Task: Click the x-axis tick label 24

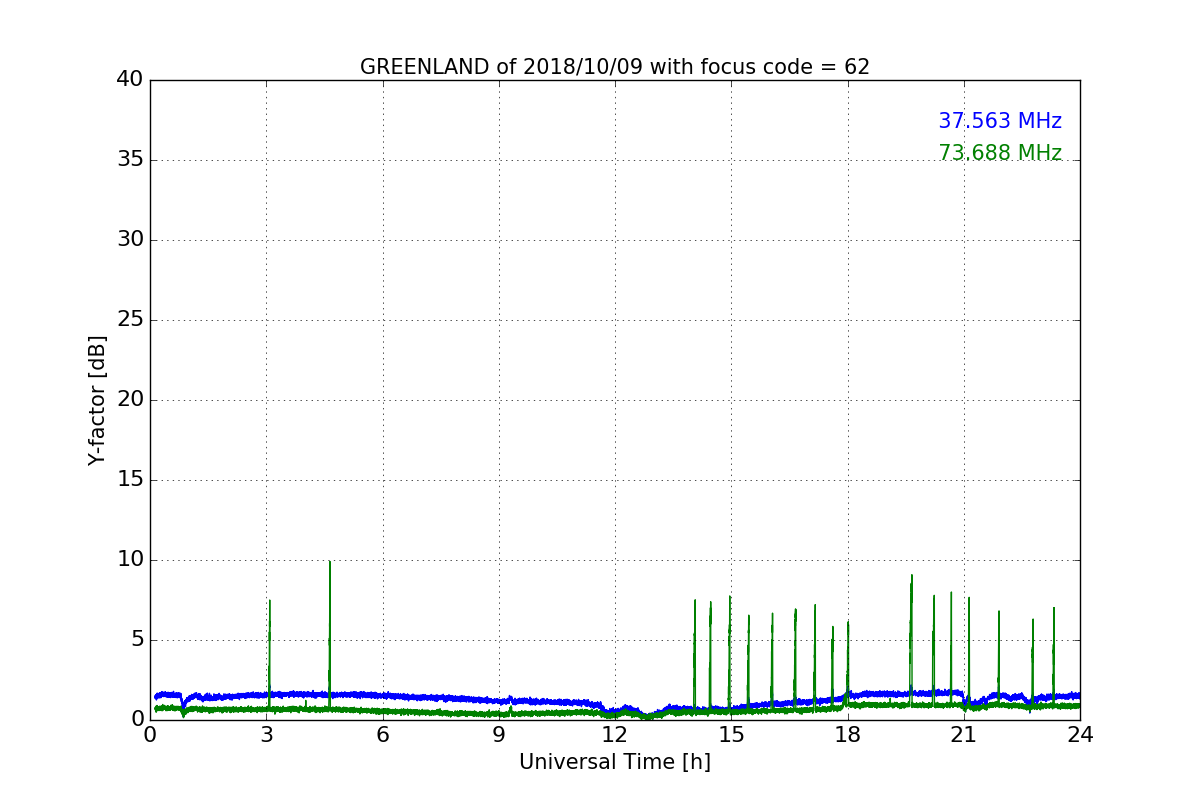Action: tap(1080, 735)
